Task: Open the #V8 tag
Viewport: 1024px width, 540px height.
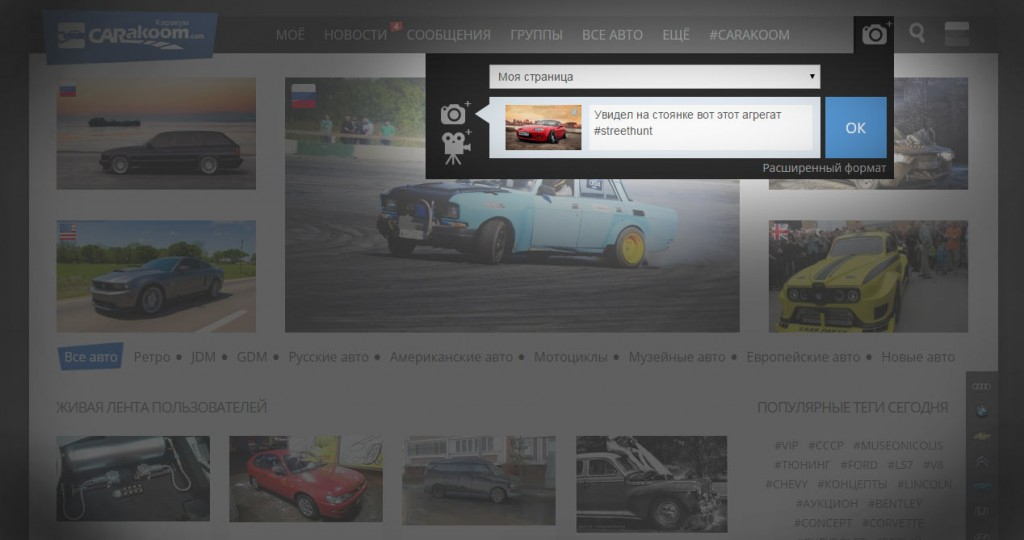Action: point(933,465)
